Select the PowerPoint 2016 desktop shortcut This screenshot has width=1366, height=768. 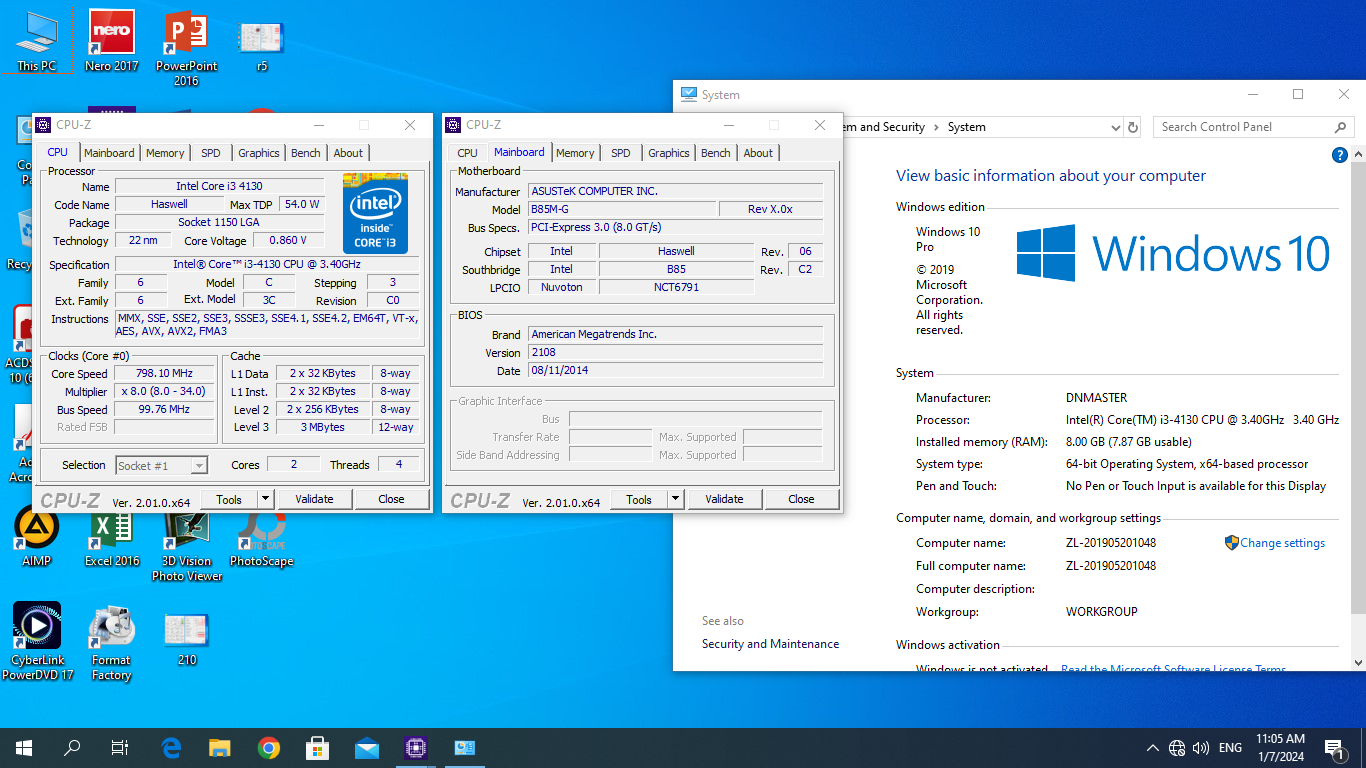tap(186, 48)
